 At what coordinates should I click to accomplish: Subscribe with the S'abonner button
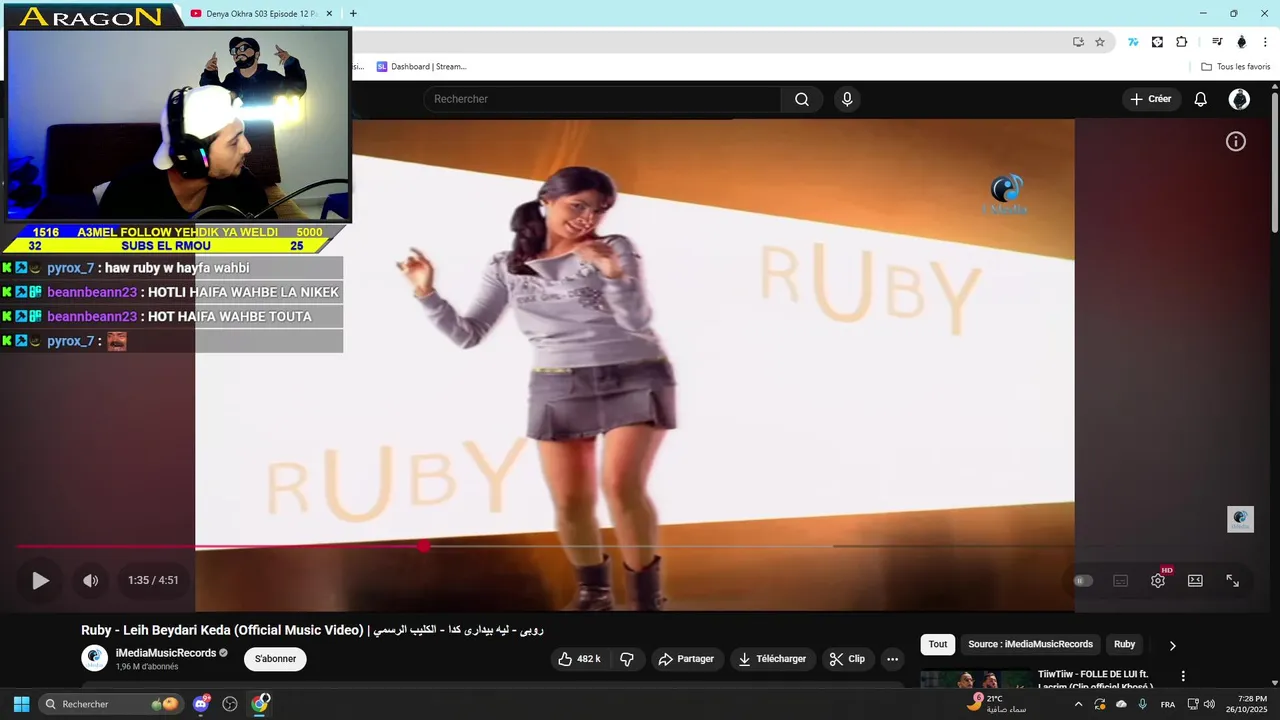(275, 659)
